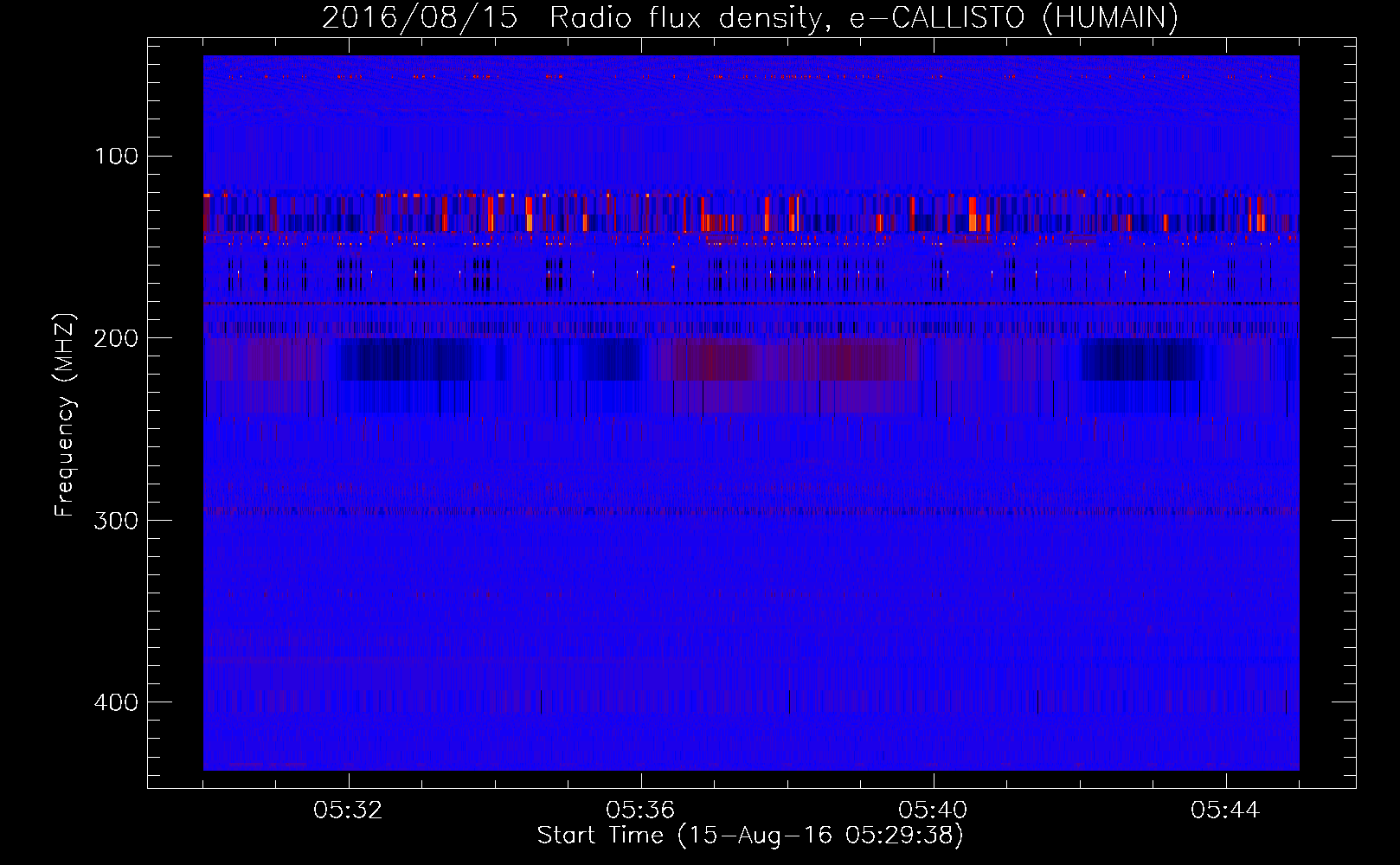Click the 200 frequency tick label
The width and height of the screenshot is (1400, 865).
pos(116,338)
